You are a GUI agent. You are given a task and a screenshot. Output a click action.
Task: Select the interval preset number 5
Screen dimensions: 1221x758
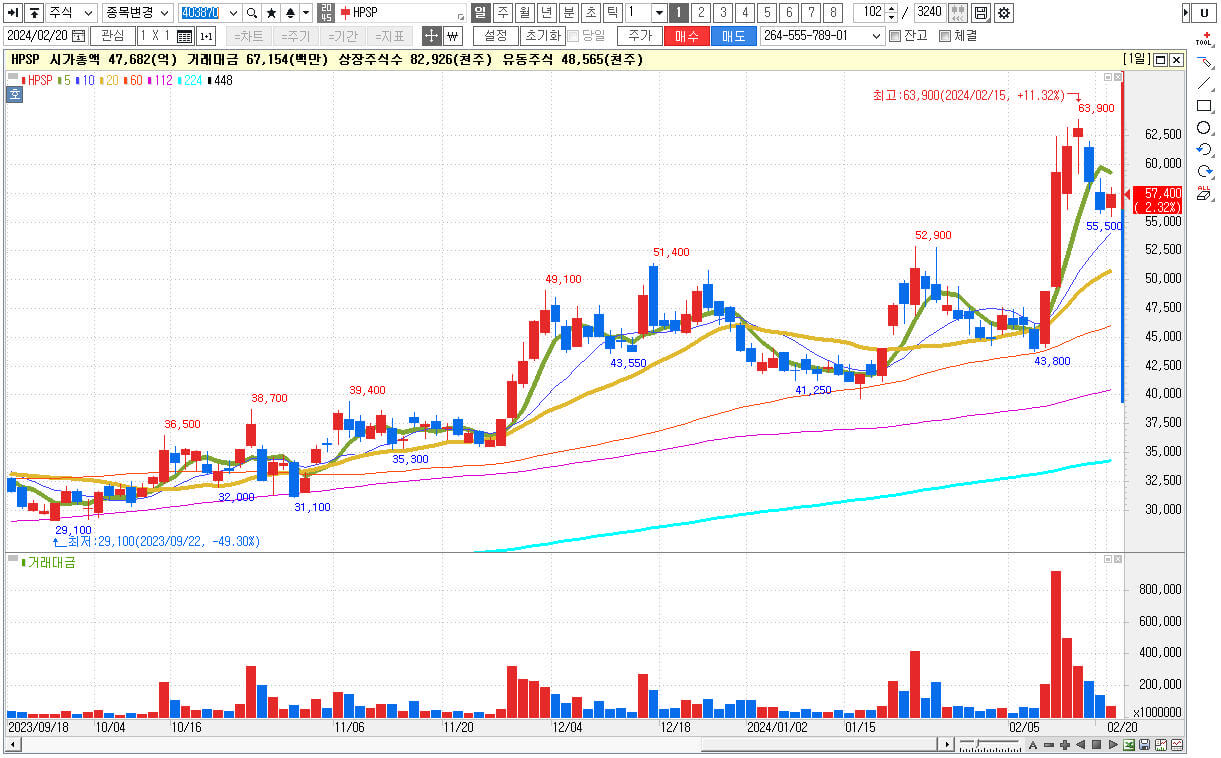click(x=767, y=13)
